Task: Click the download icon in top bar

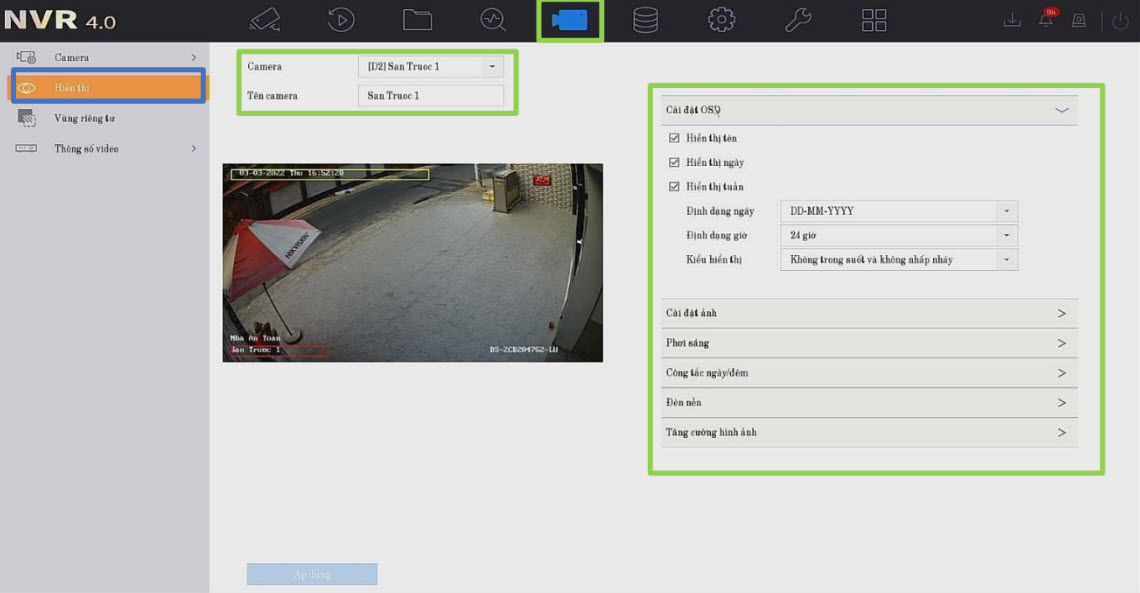Action: (1012, 20)
